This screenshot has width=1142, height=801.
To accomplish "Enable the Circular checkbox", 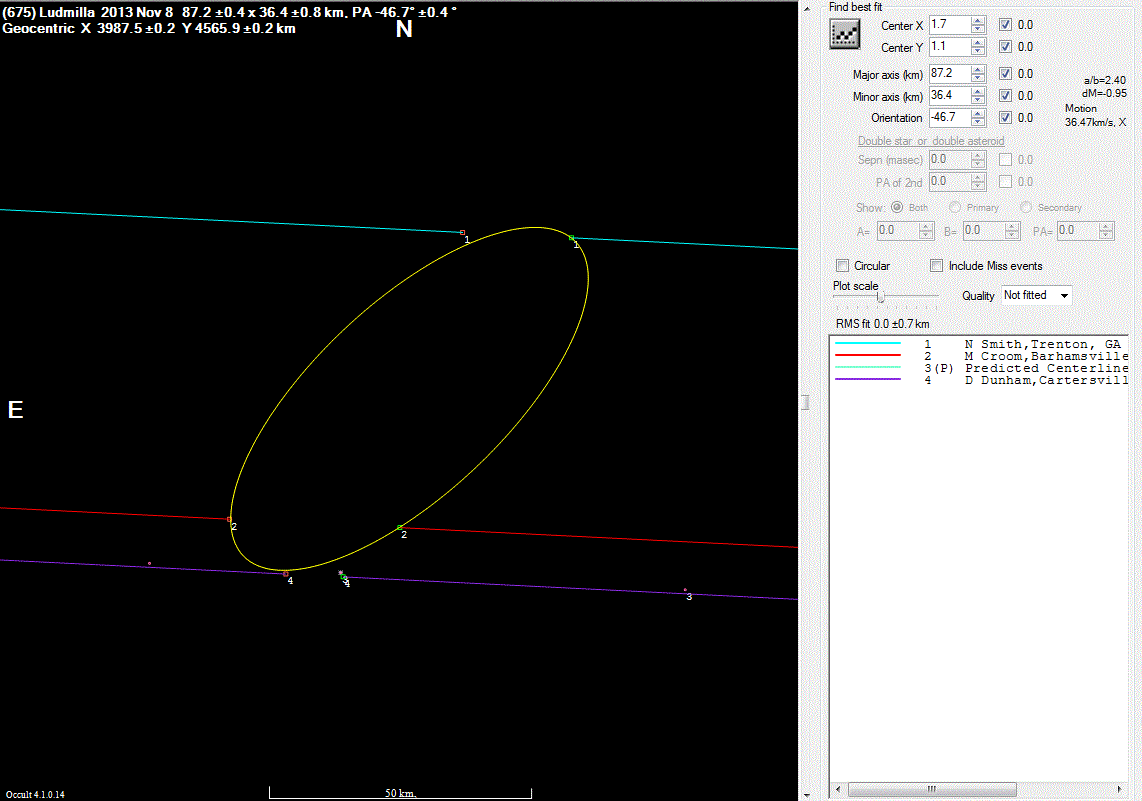I will coord(843,266).
